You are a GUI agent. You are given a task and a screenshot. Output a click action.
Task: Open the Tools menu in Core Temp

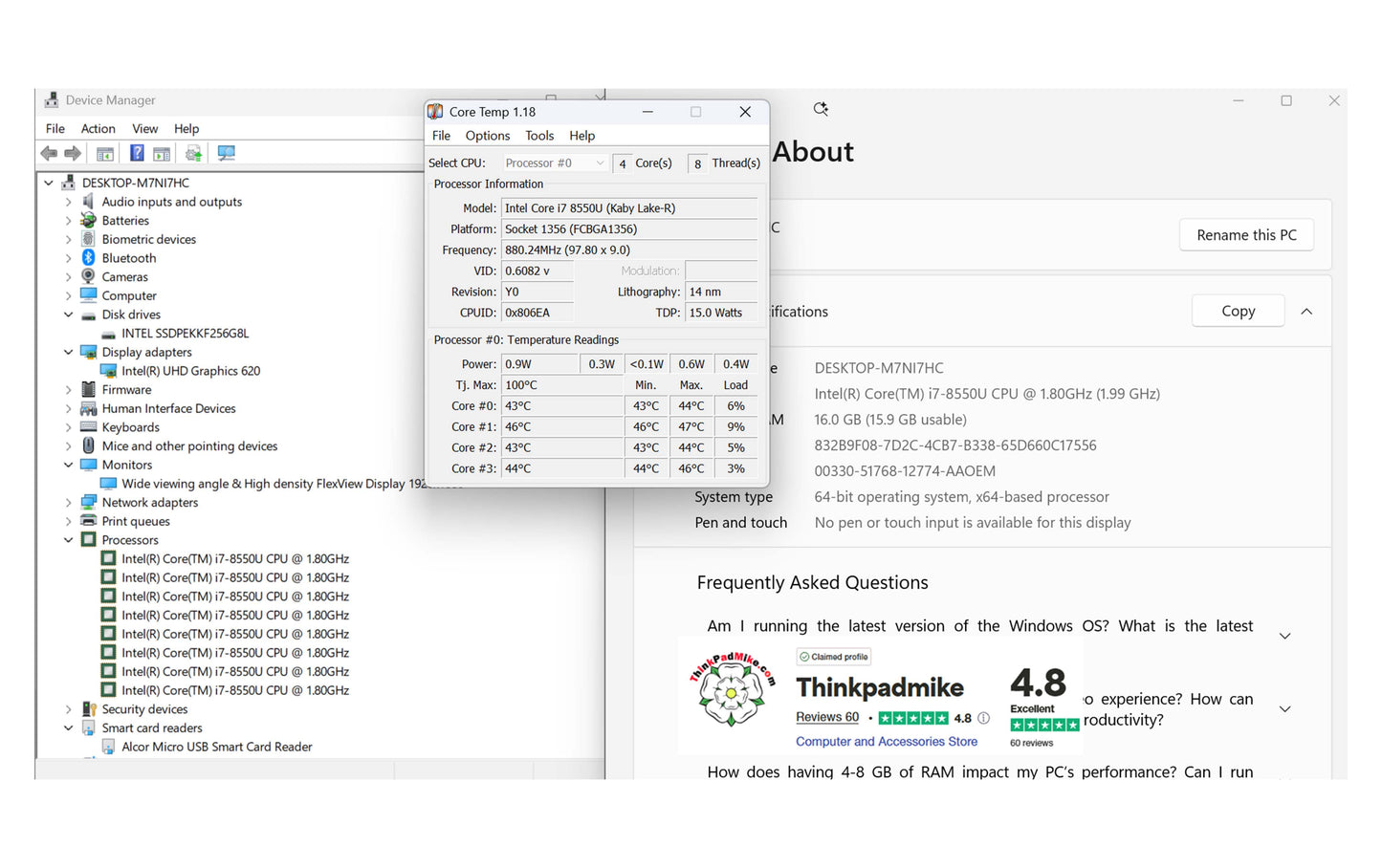pyautogui.click(x=539, y=136)
